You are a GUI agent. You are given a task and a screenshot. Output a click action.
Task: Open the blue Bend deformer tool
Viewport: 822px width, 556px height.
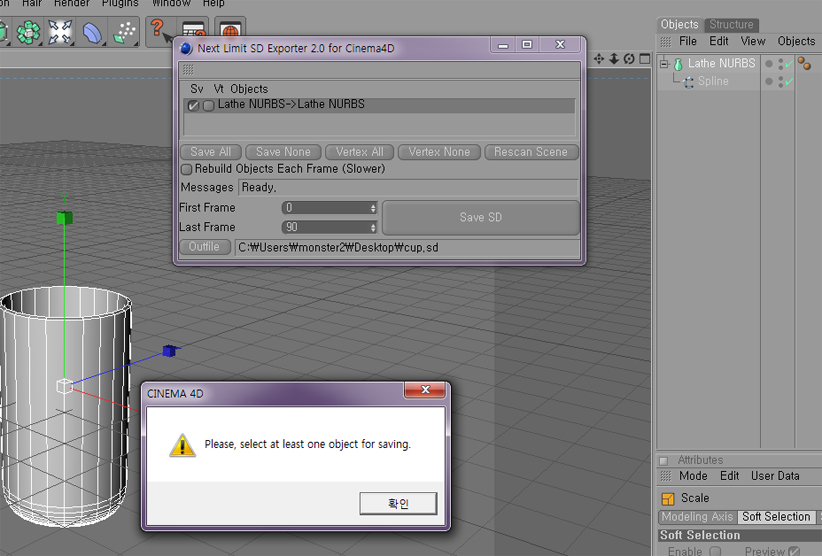click(x=92, y=32)
